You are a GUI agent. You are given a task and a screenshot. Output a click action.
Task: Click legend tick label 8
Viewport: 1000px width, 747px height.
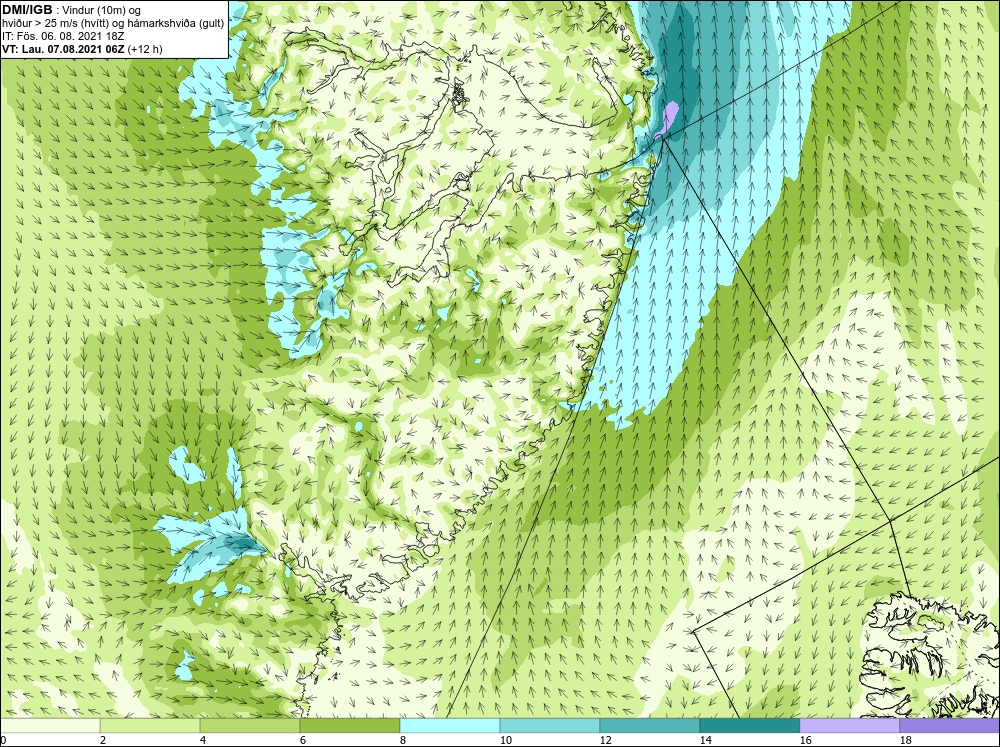coord(404,740)
